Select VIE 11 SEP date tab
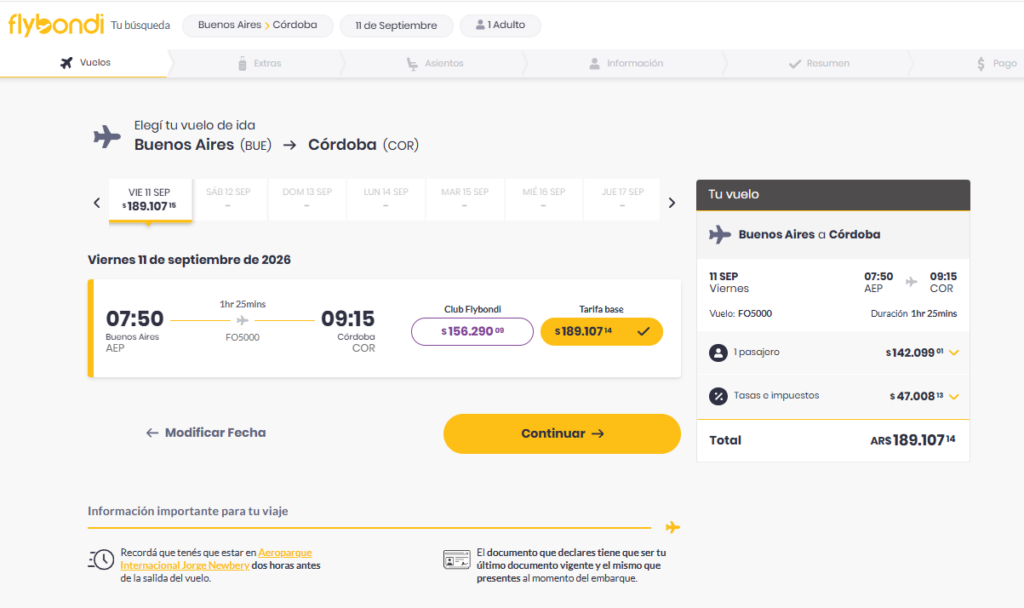The image size is (1024, 608). [x=150, y=200]
